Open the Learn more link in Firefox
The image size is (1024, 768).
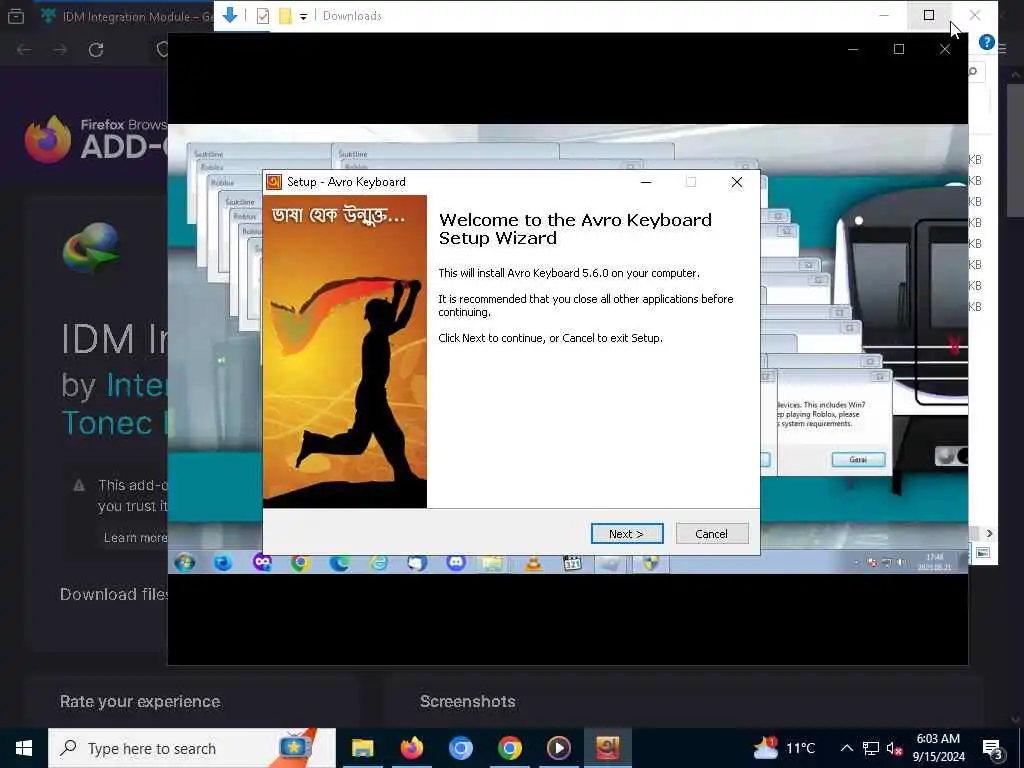[x=135, y=537]
